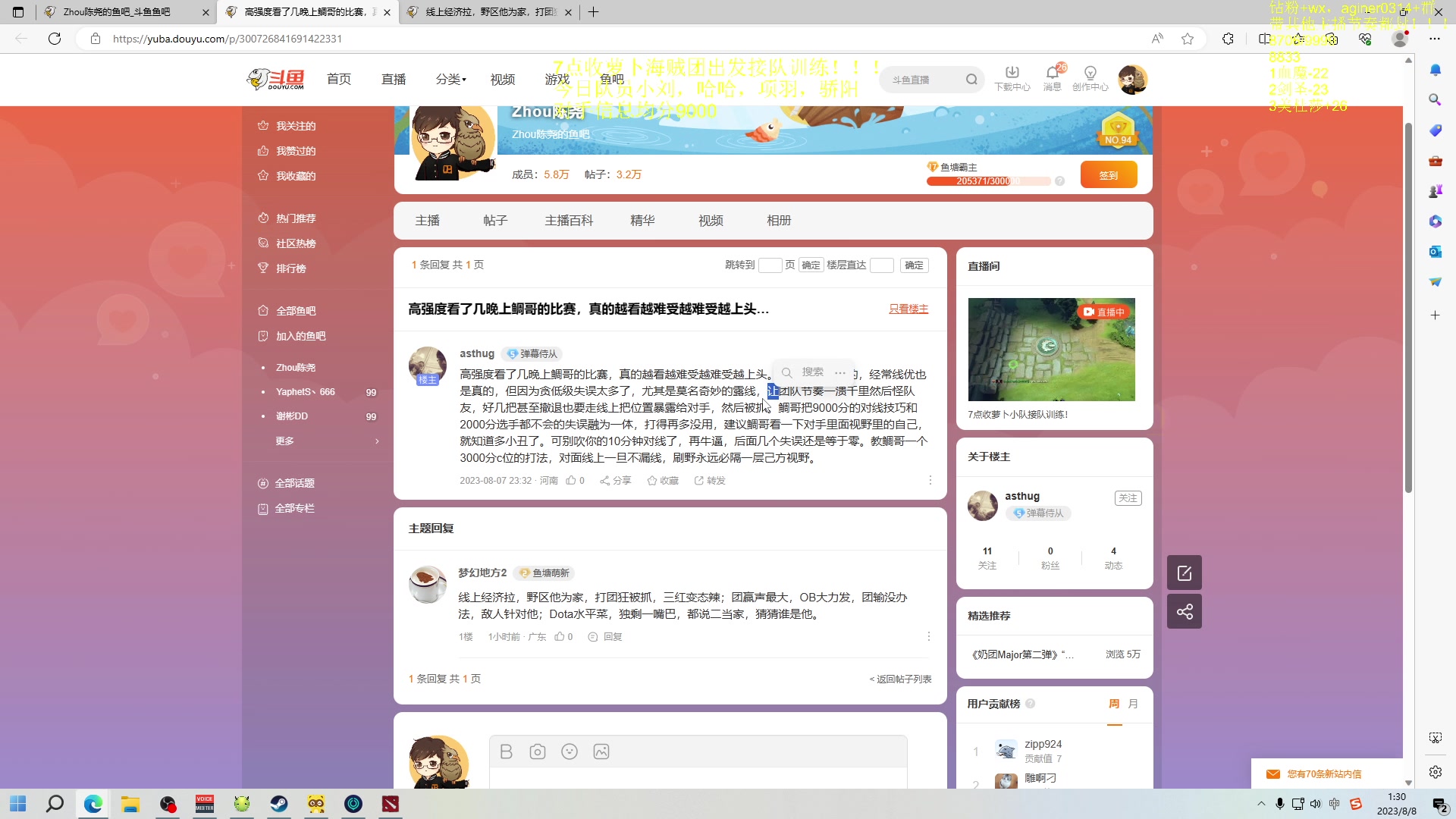
Task: Click the 只看楼主 link
Action: coord(908,309)
